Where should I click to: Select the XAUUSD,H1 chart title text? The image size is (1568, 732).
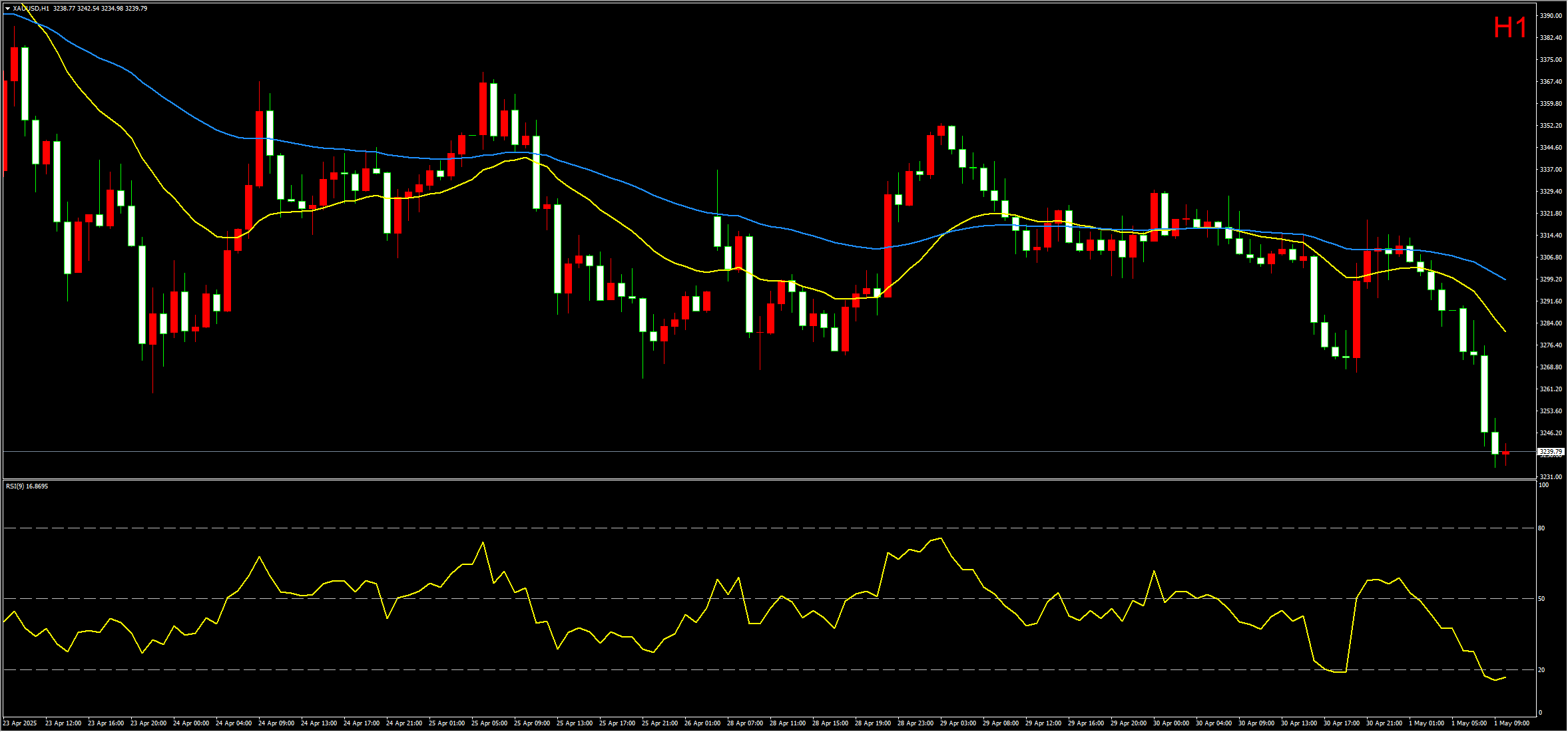[x=31, y=9]
